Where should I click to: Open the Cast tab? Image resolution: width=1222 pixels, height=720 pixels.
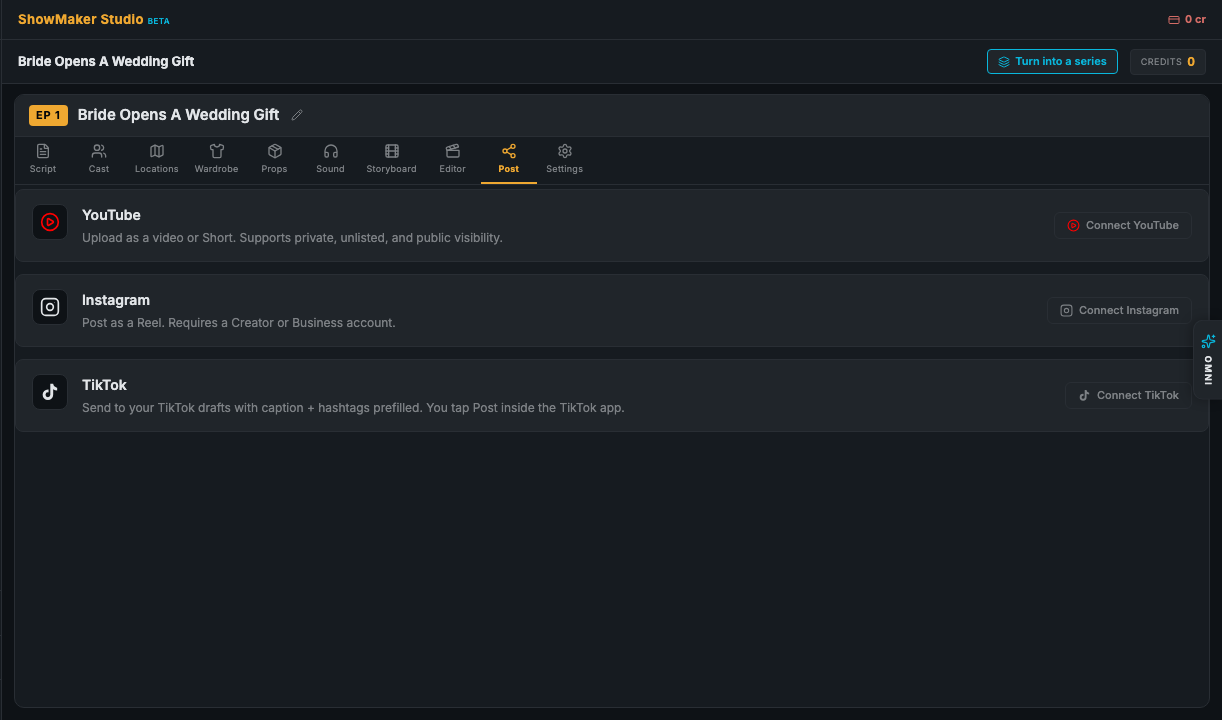99,158
